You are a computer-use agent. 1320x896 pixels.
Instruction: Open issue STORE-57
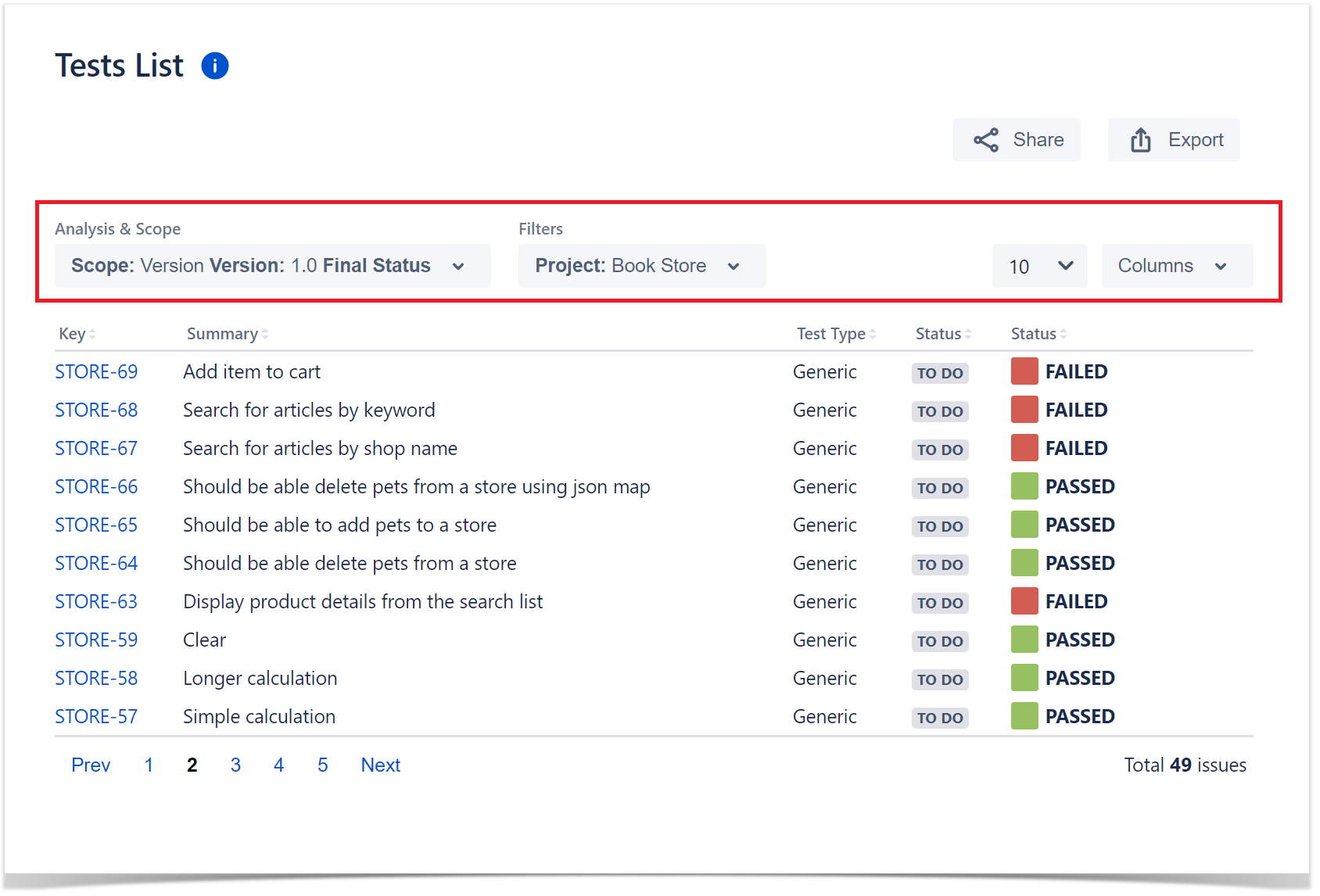coord(96,717)
